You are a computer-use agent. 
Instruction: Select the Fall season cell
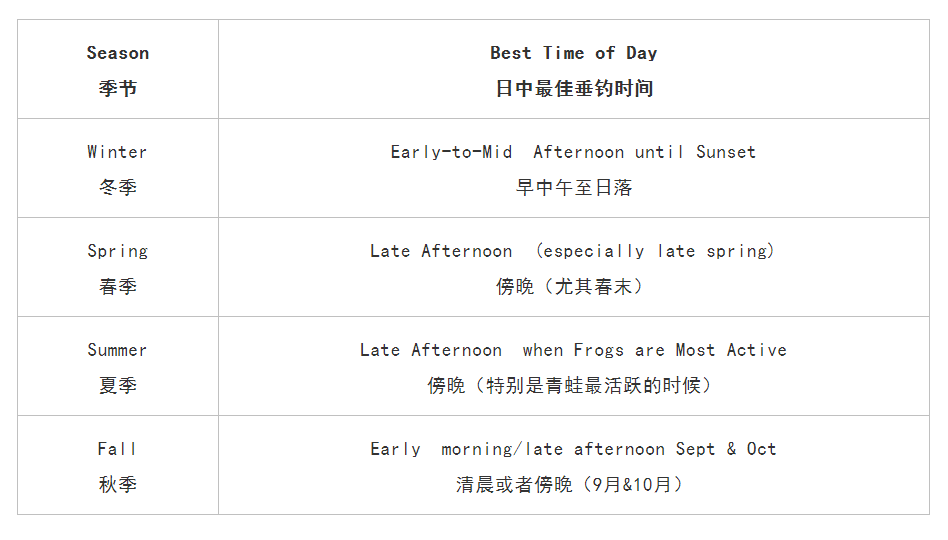(118, 466)
